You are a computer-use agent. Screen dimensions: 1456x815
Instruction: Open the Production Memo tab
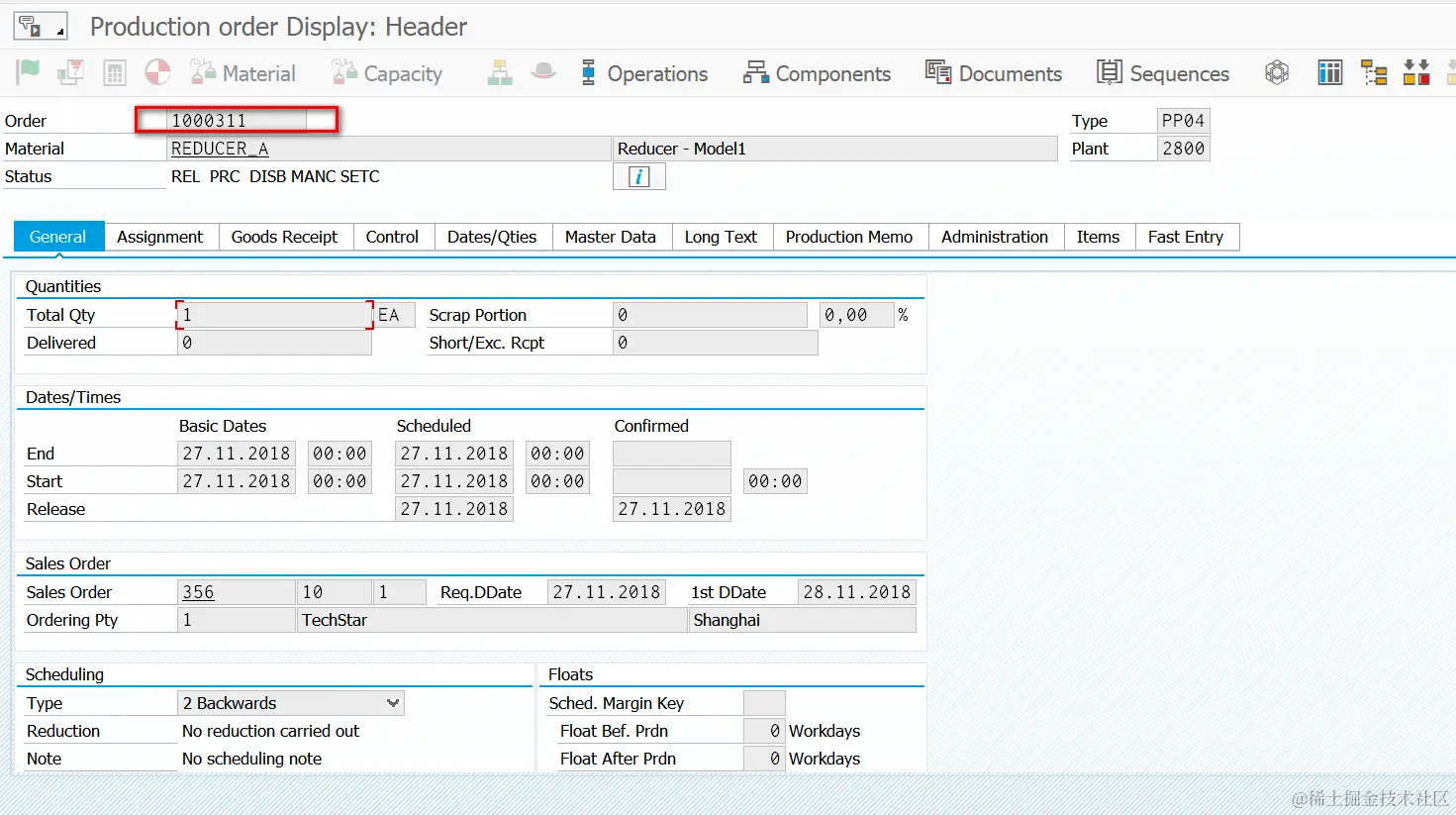coord(849,237)
